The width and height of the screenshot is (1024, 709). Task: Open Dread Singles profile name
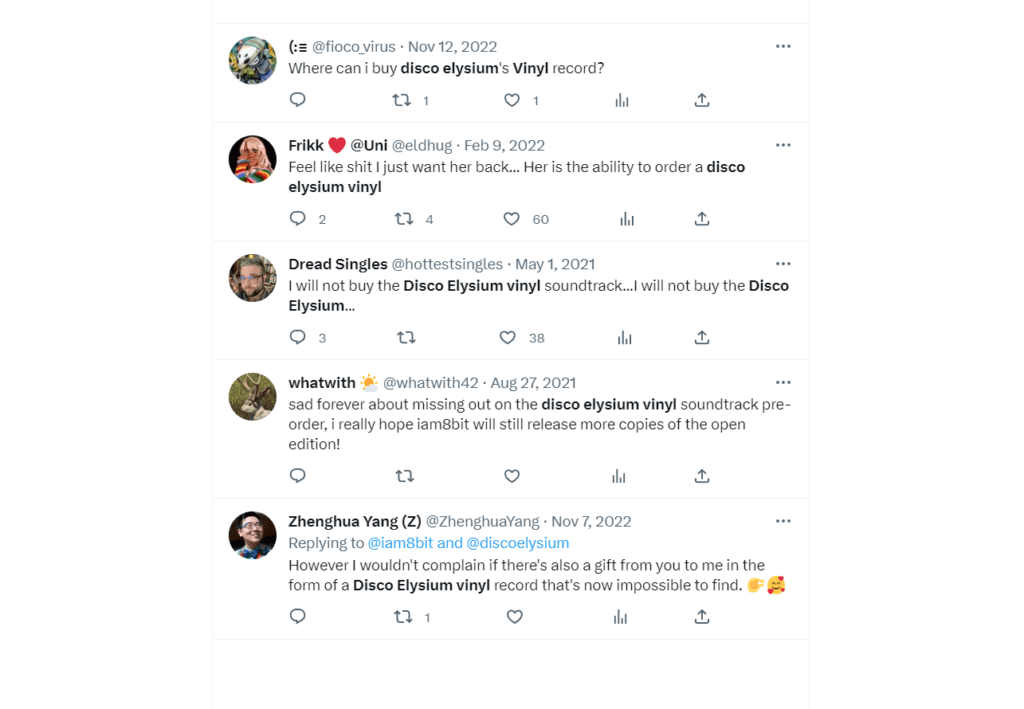(x=338, y=264)
